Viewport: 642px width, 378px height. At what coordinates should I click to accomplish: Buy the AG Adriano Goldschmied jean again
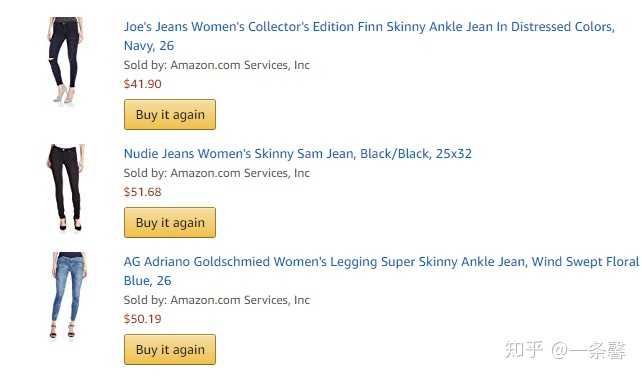(170, 350)
